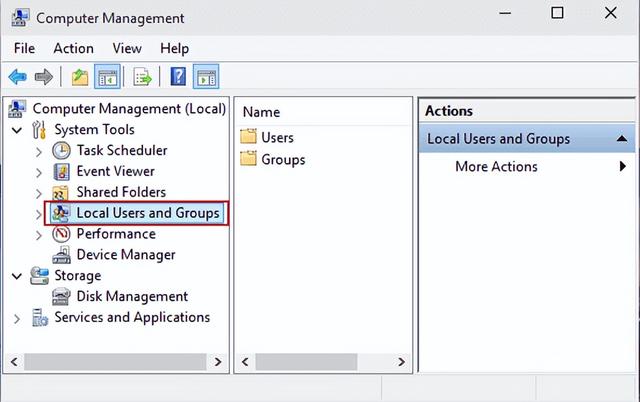Click the Export List toolbar icon
640x402 pixels.
click(142, 77)
